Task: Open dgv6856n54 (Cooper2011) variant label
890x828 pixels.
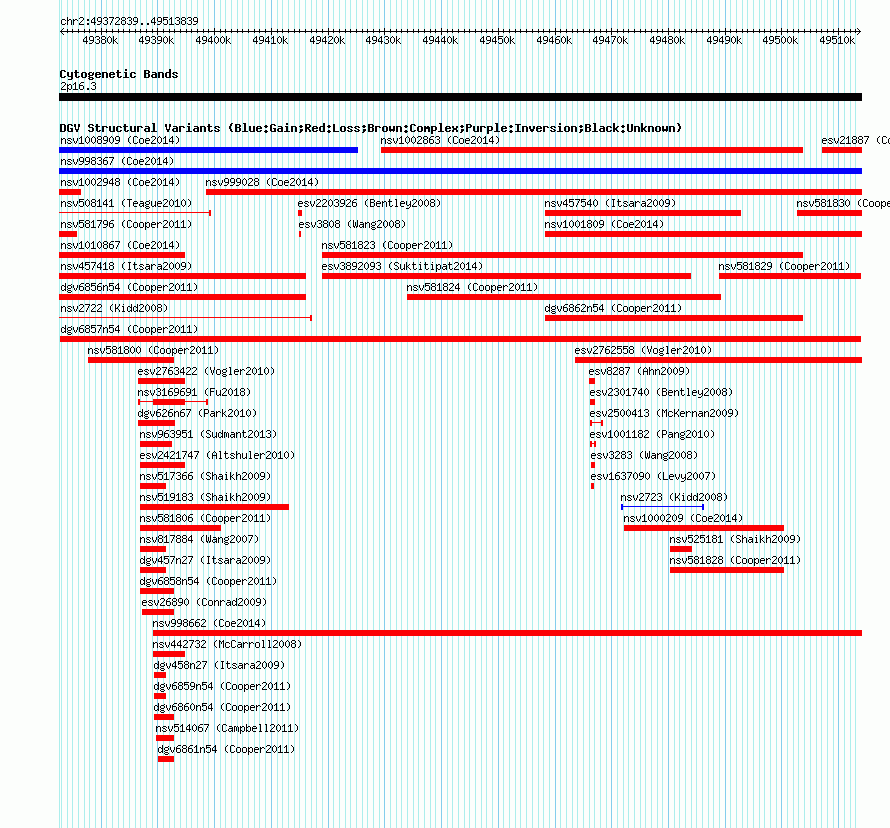Action: (x=129, y=287)
